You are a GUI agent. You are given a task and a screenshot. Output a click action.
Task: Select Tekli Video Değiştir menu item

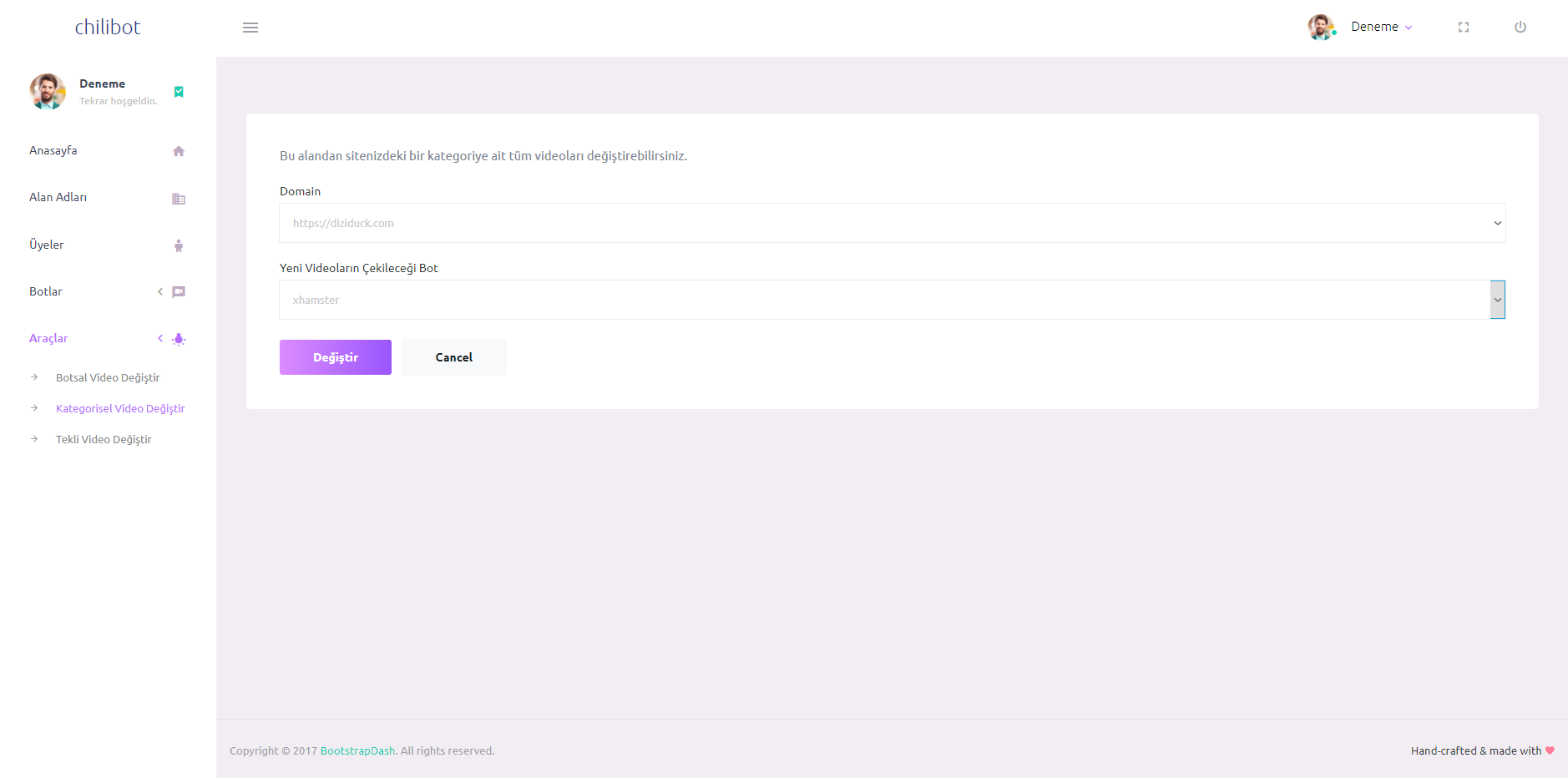click(104, 439)
